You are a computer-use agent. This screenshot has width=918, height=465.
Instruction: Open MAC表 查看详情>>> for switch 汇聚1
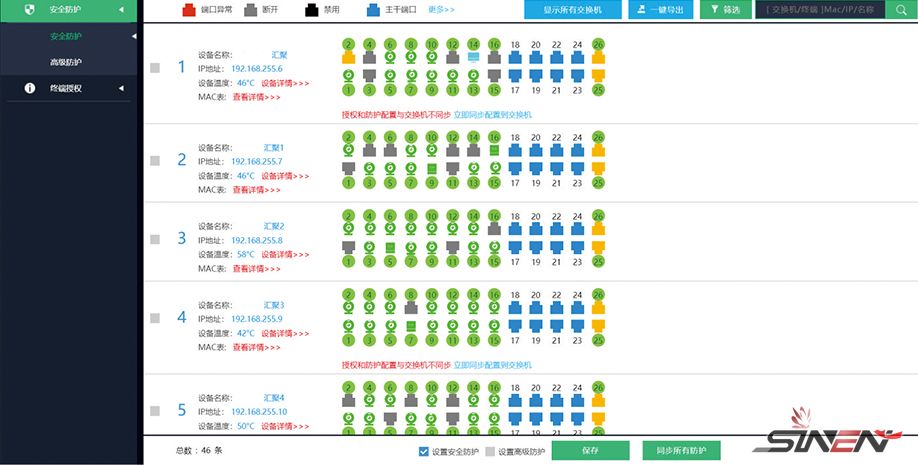tap(256, 190)
